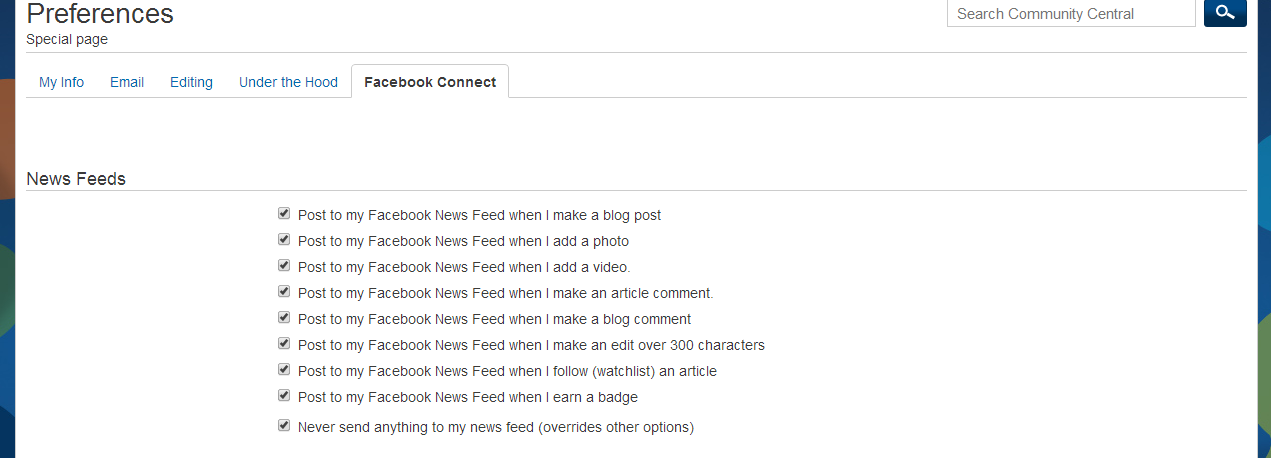This screenshot has height=458, width=1271.
Task: Click the 'add a photo' option label
Action: (463, 241)
